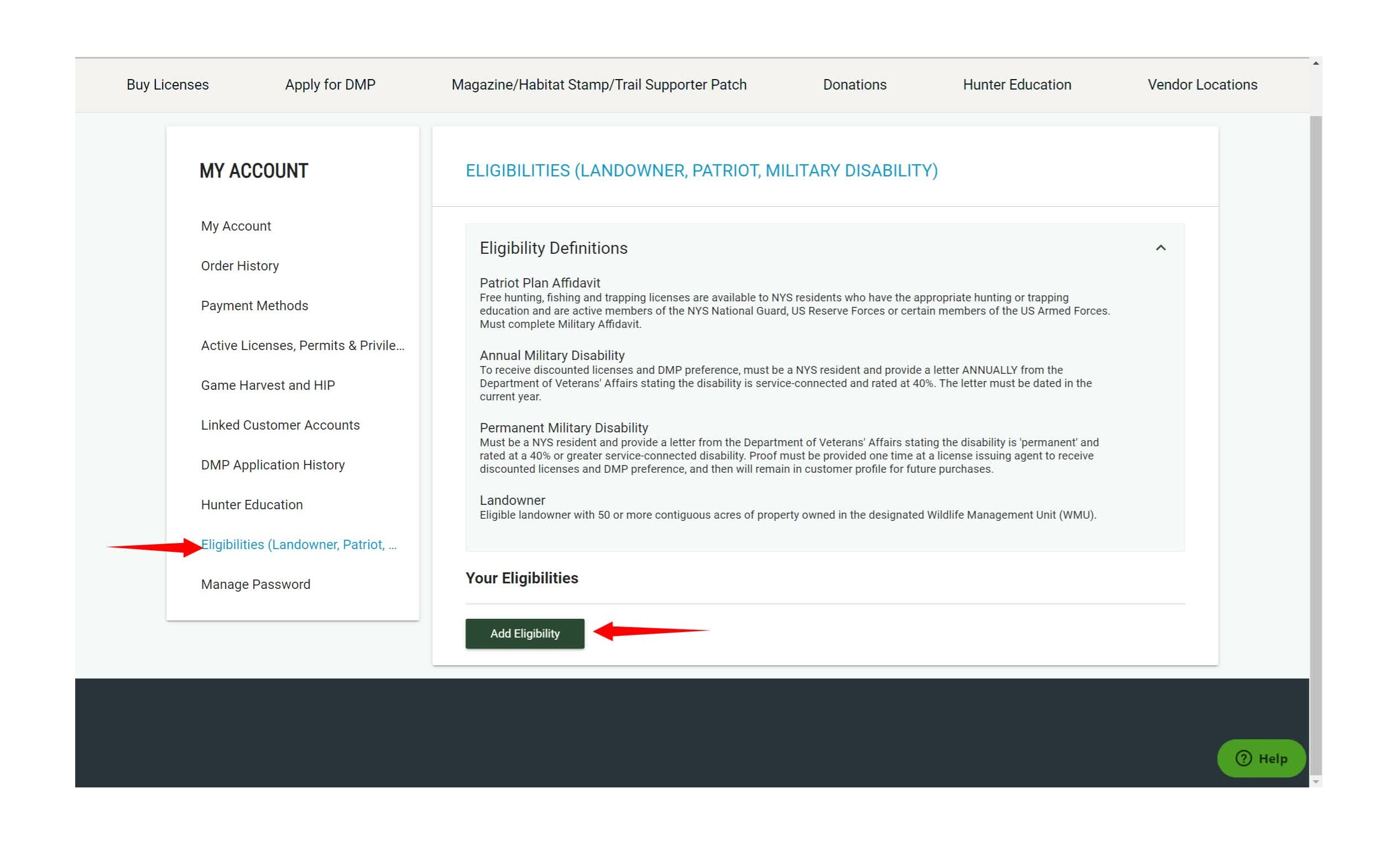Click scrollbar down arrow
Viewport: 1400px width, 856px height.
point(1315,782)
